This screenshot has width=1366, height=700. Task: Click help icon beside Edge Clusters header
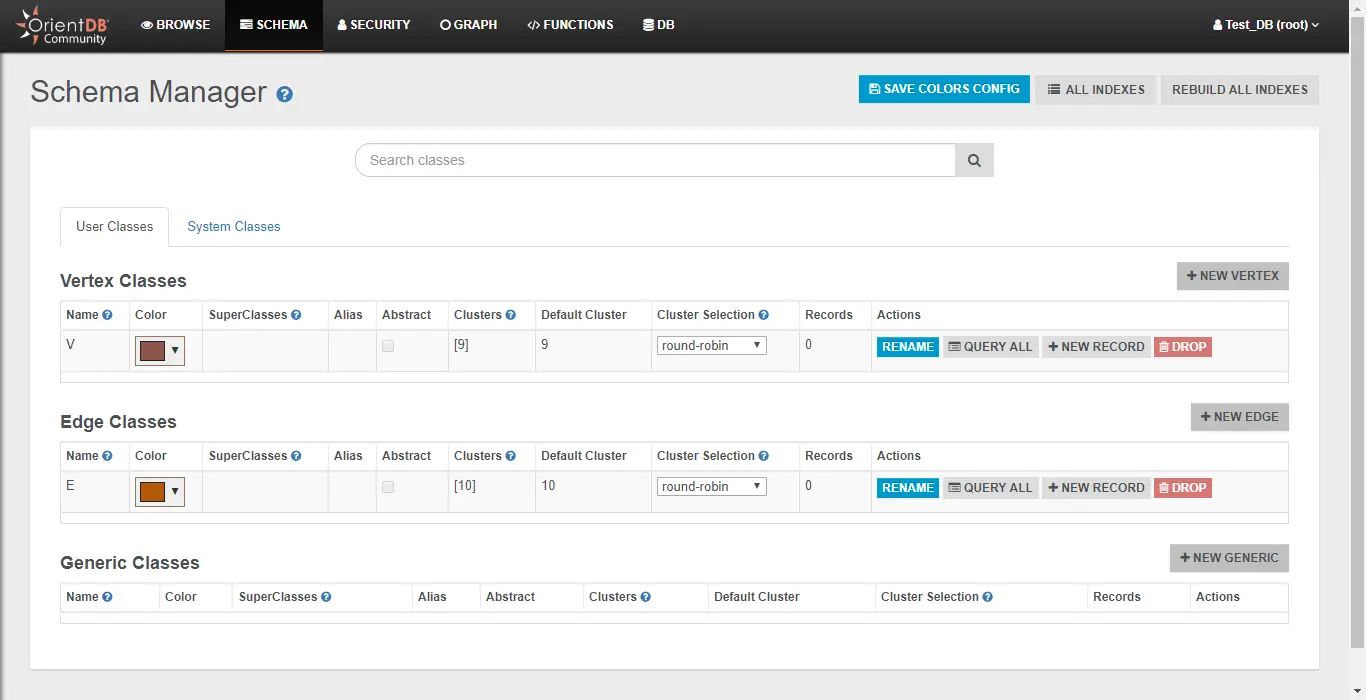click(511, 456)
